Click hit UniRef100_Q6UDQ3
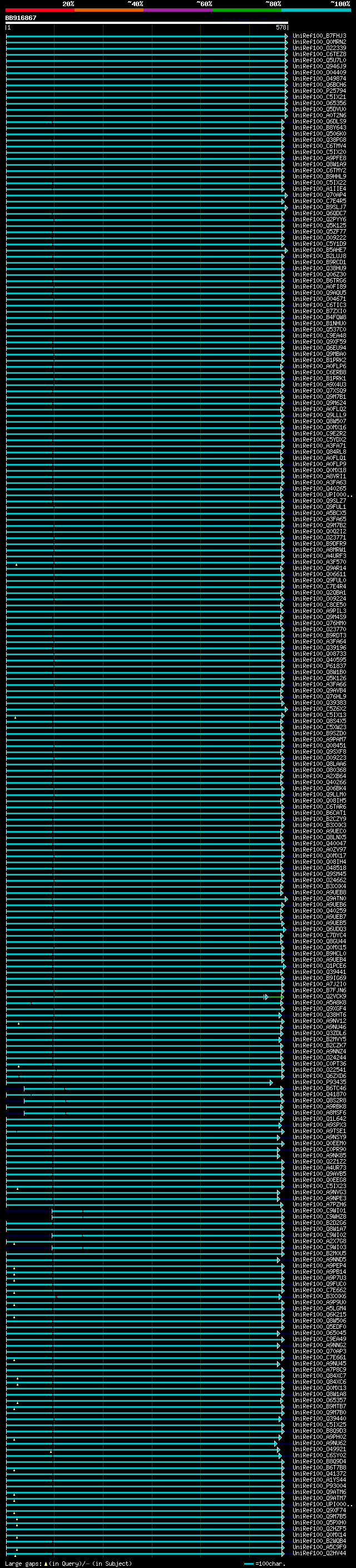Image resolution: width=356 pixels, height=1568 pixels. 319,929
